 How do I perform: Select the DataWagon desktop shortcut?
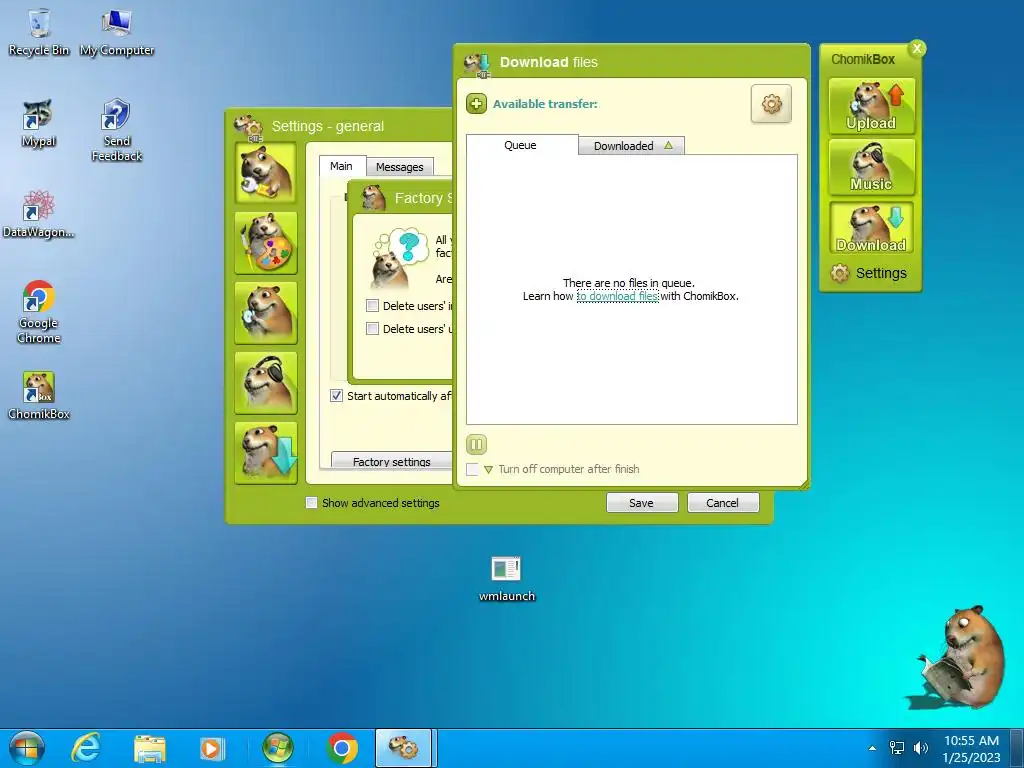pyautogui.click(x=39, y=214)
